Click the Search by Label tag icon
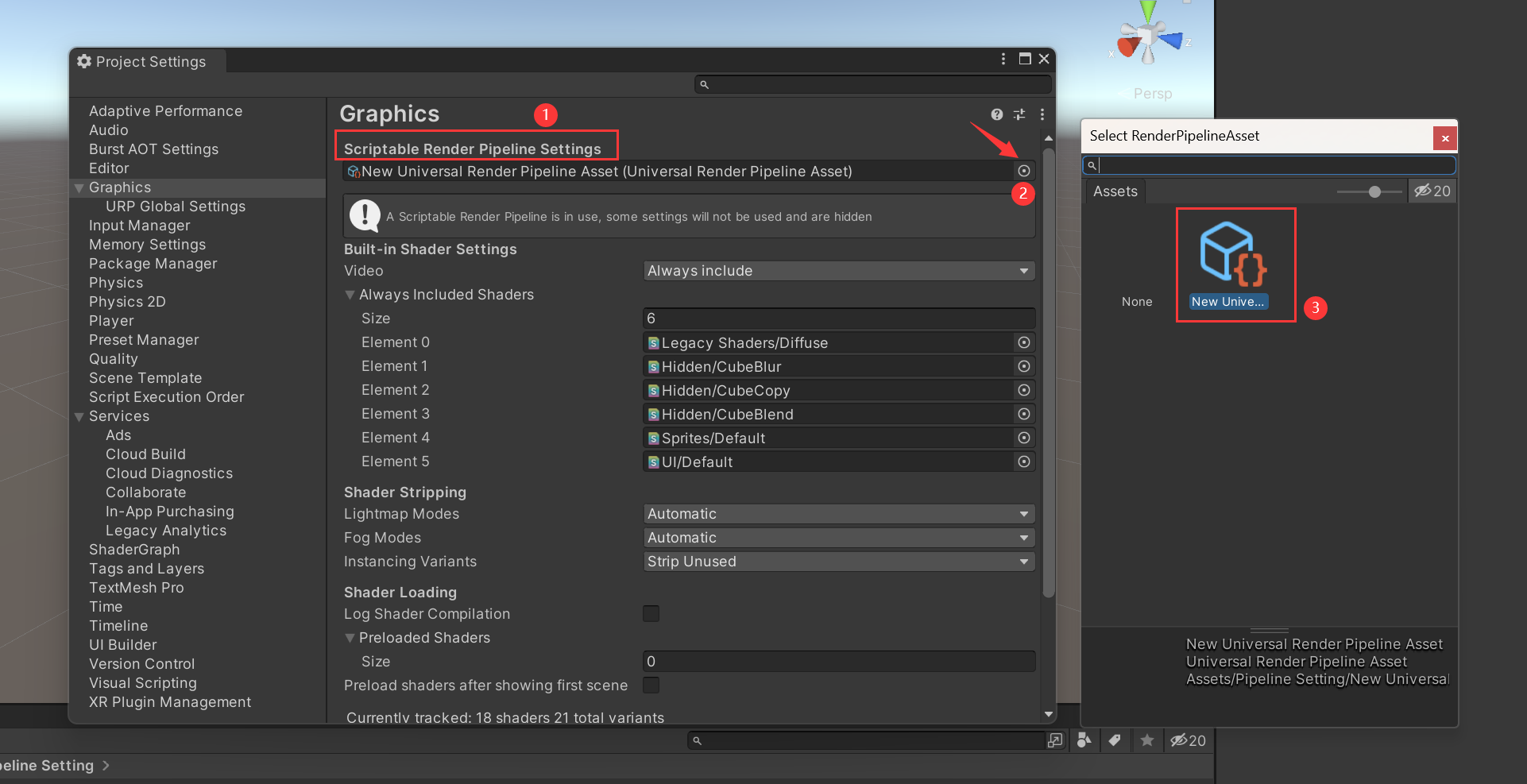This screenshot has width=1527, height=784. pos(1115,740)
